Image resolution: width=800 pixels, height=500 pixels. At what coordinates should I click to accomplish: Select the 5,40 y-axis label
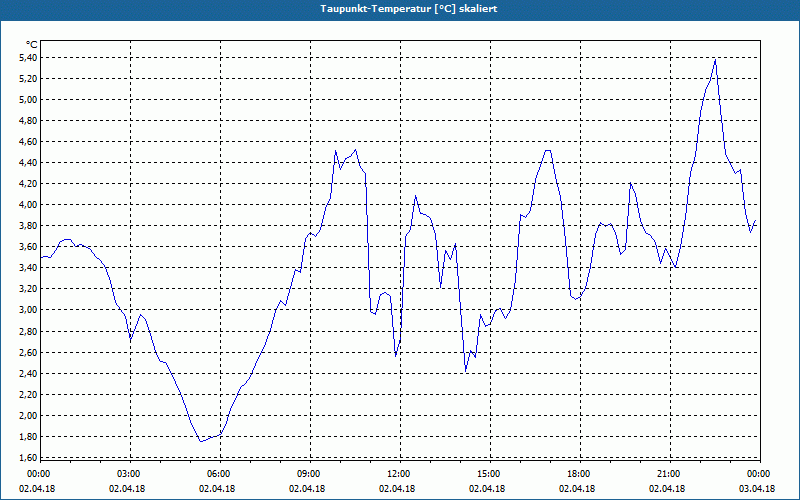29,58
